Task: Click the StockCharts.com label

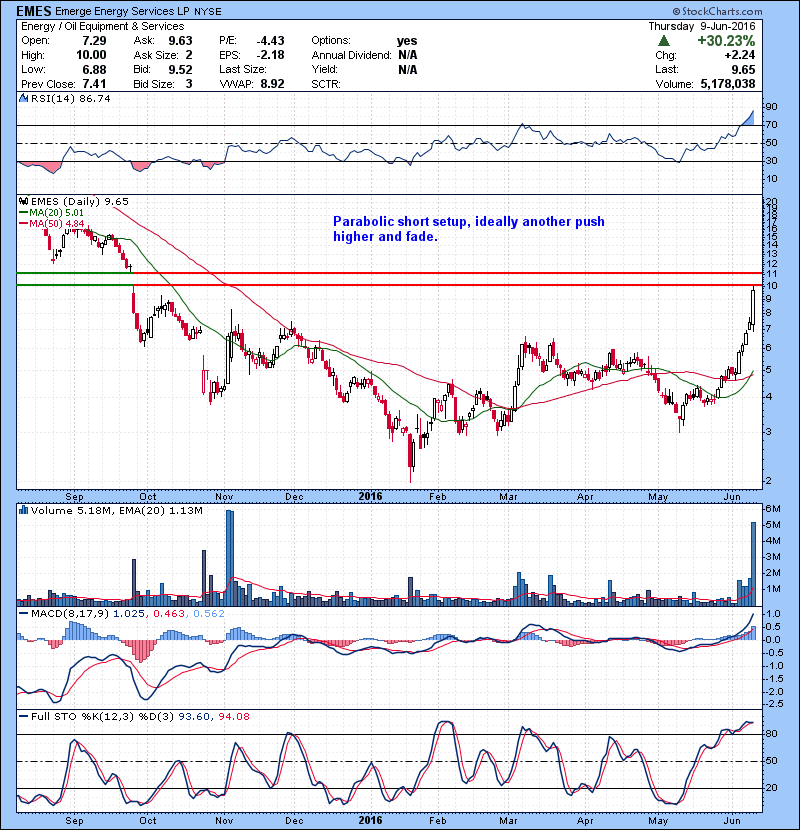Action: point(717,11)
